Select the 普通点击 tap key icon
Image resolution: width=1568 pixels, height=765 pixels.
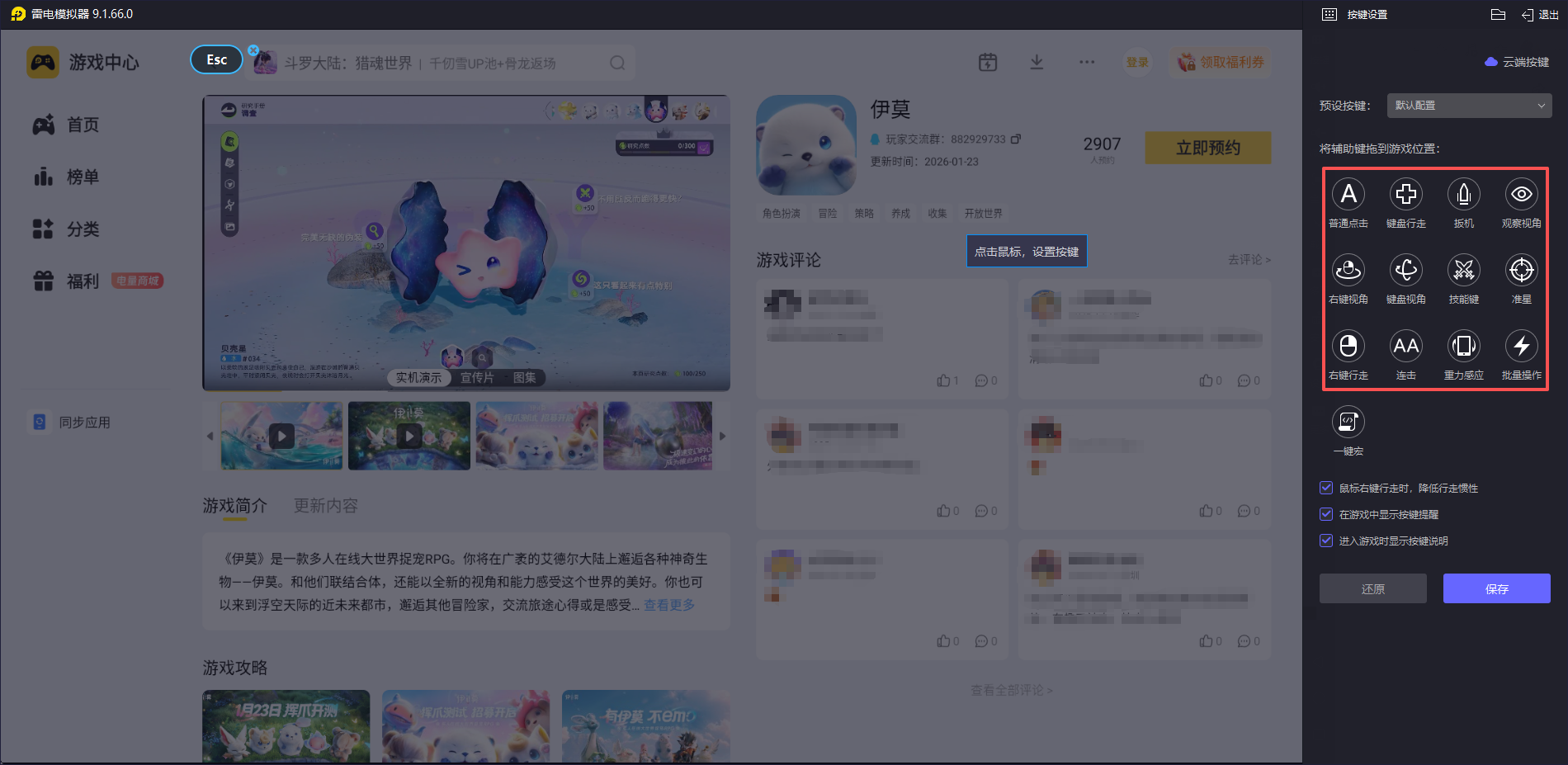click(x=1348, y=195)
